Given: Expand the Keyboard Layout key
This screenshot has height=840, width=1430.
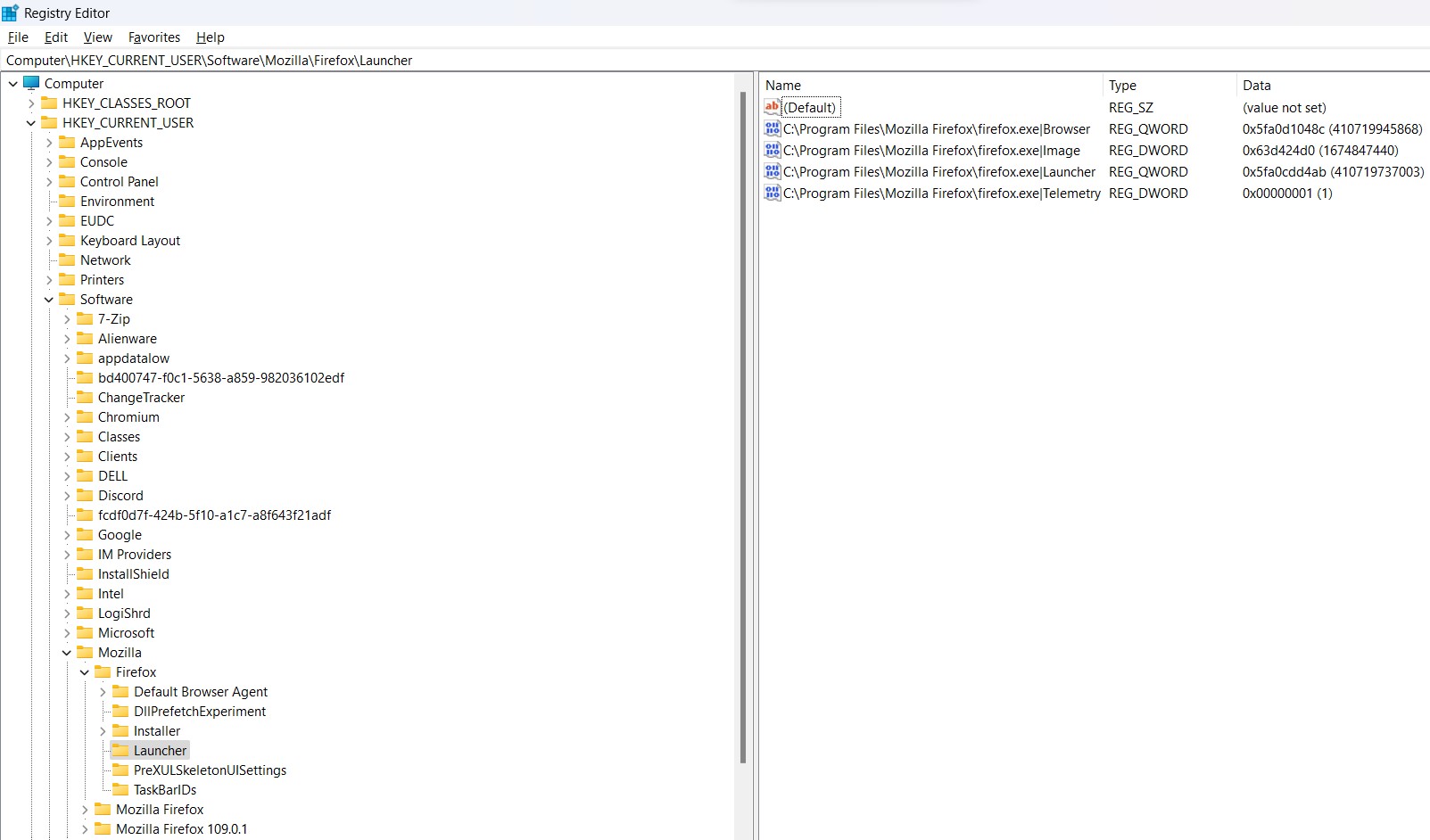Looking at the screenshot, I should [49, 241].
